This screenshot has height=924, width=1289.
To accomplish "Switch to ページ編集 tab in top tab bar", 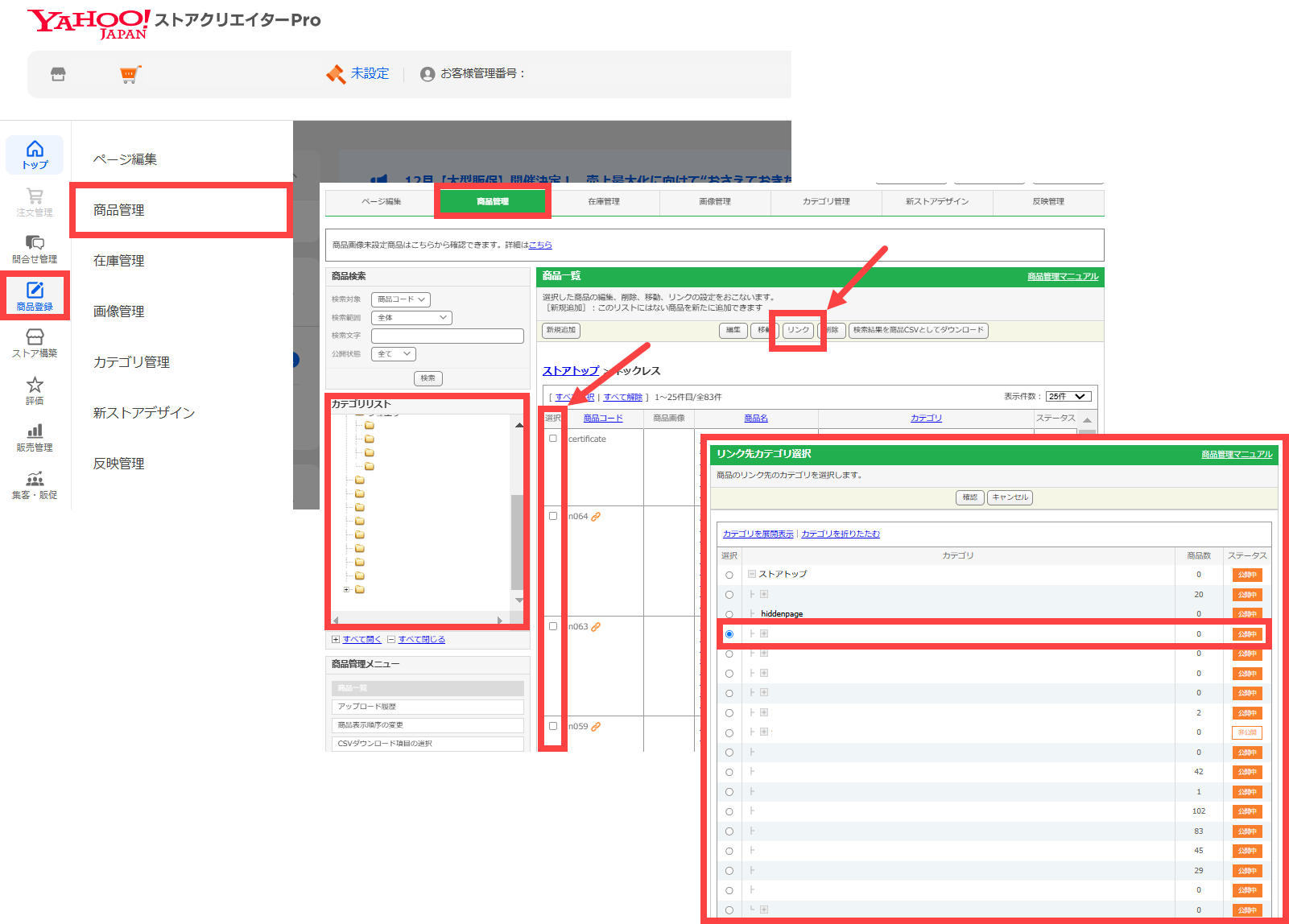I will pyautogui.click(x=382, y=202).
